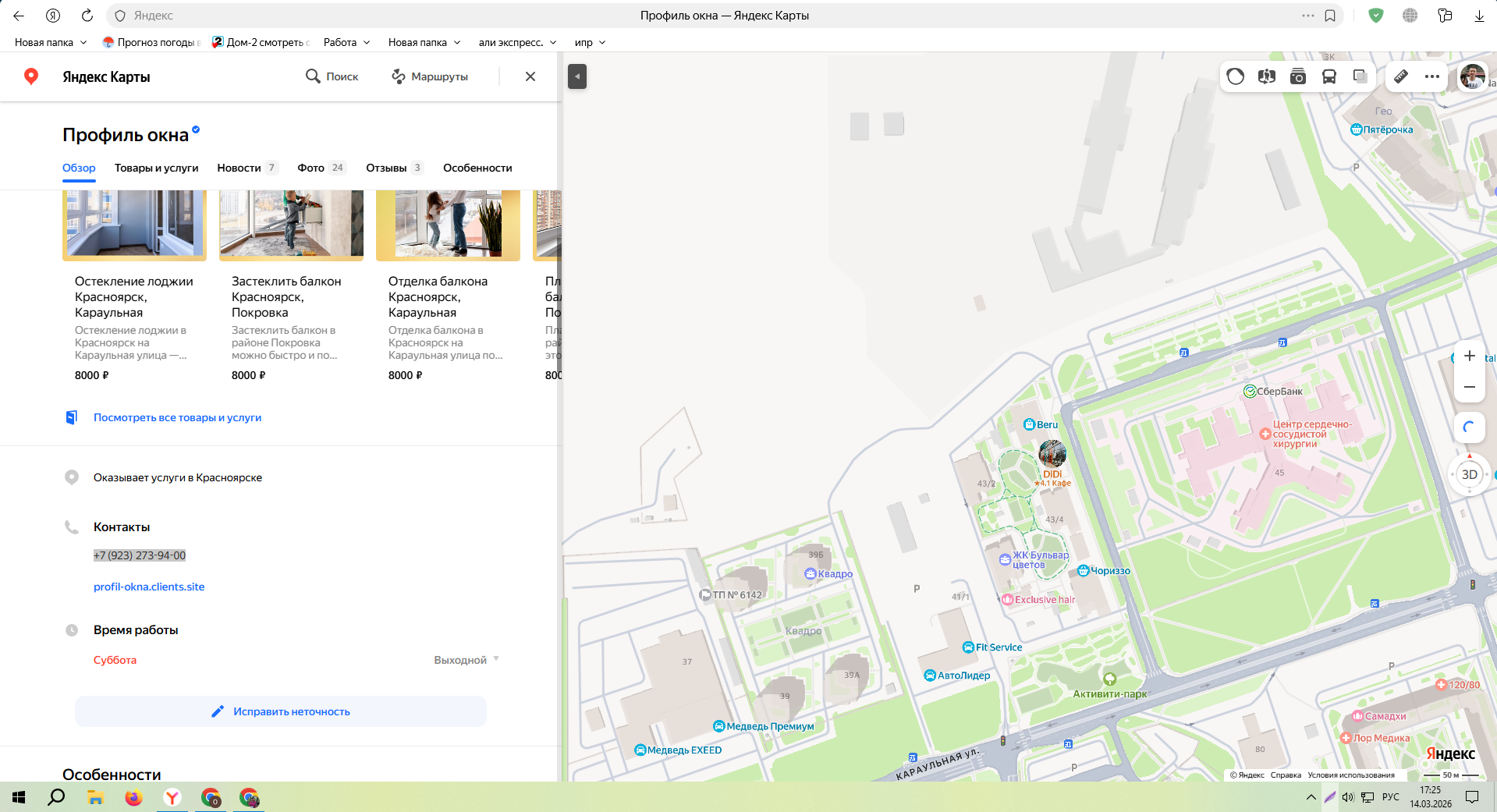This screenshot has width=1497, height=812.
Task: Click Исправить неточность button
Action: pyautogui.click(x=281, y=711)
